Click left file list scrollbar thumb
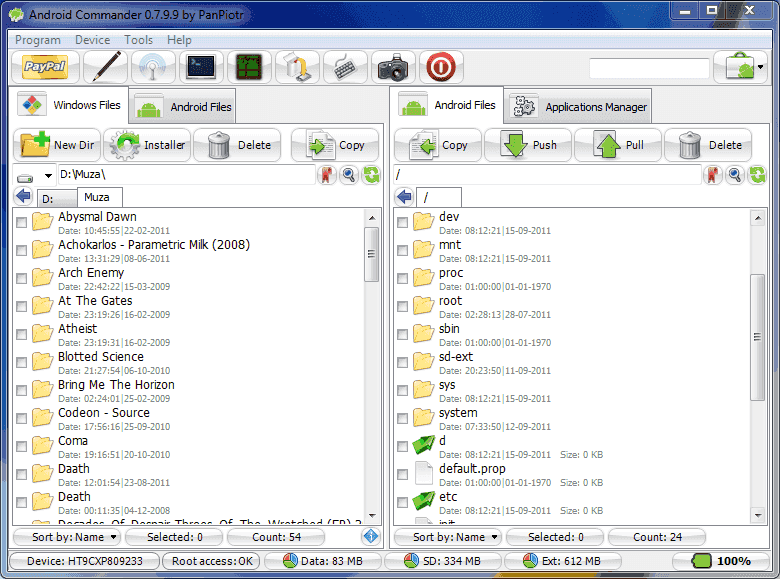780x579 pixels. tap(371, 254)
